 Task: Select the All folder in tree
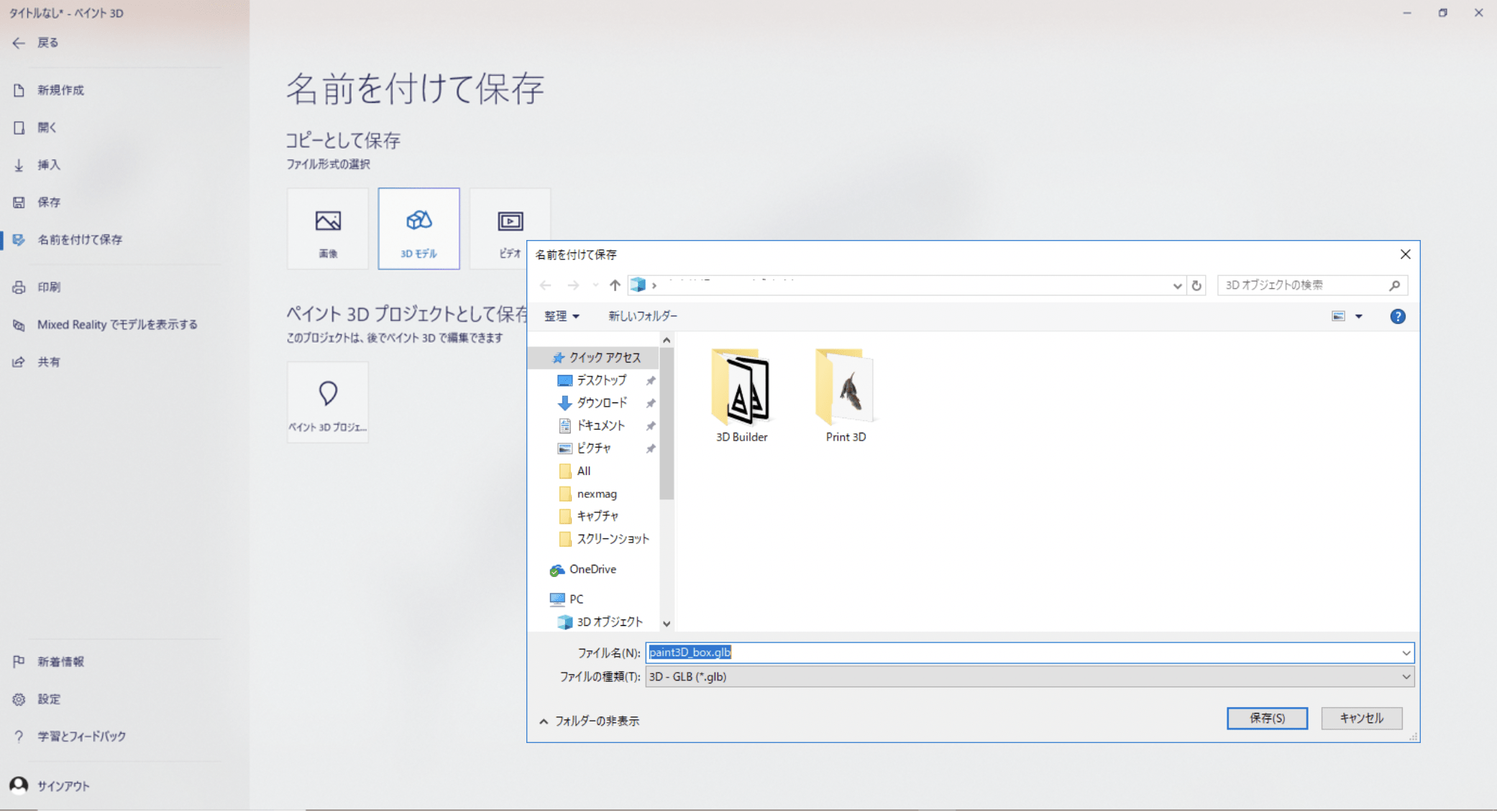(583, 471)
